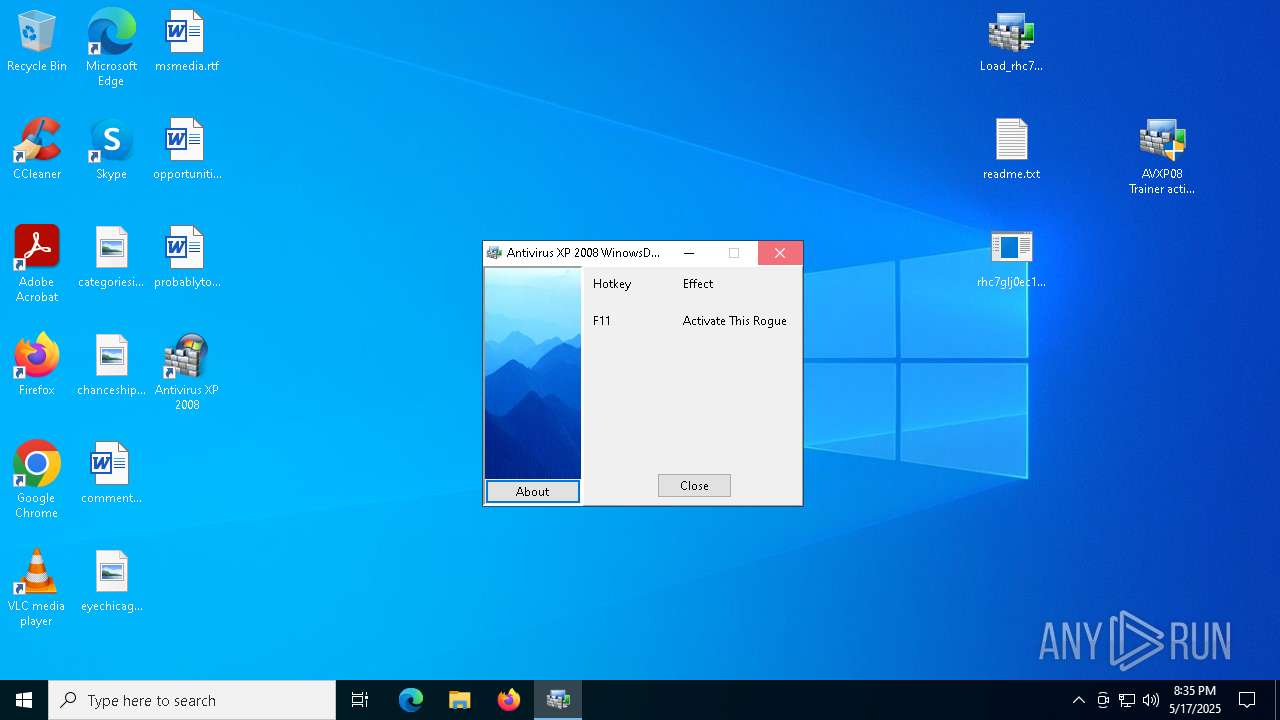The height and width of the screenshot is (720, 1280).
Task: Select the readme.txt file on desktop
Action: coord(1011,150)
